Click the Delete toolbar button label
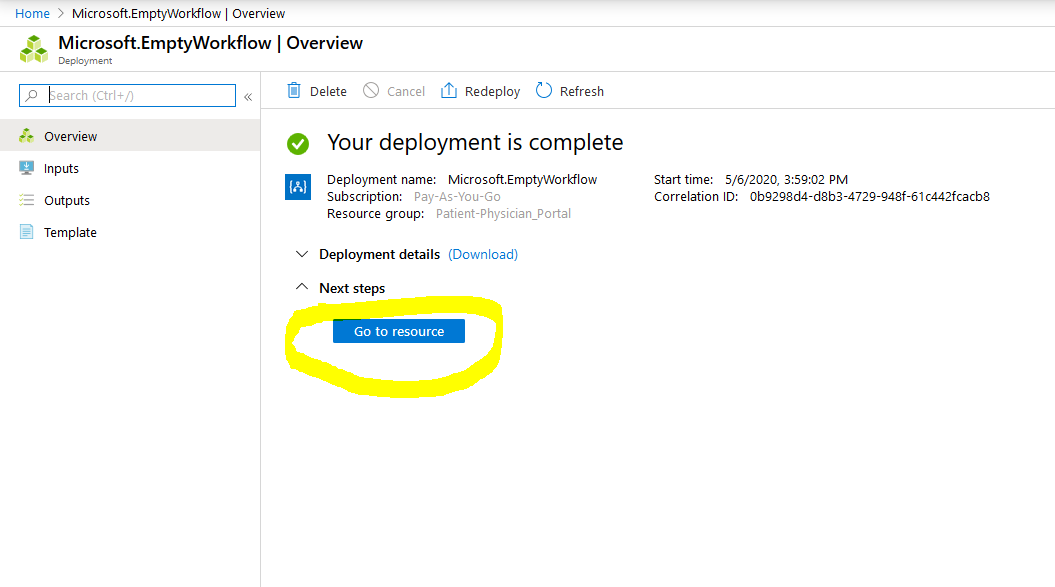This screenshot has height=587, width=1055. pos(328,92)
